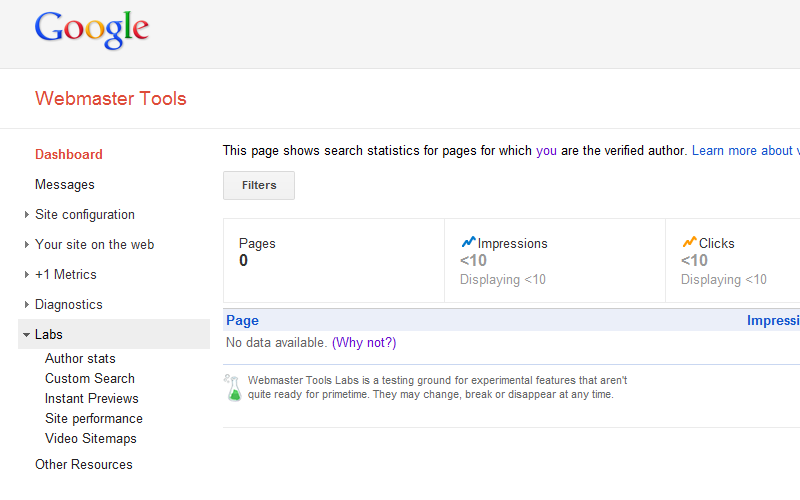Click the Google logo

click(91, 30)
